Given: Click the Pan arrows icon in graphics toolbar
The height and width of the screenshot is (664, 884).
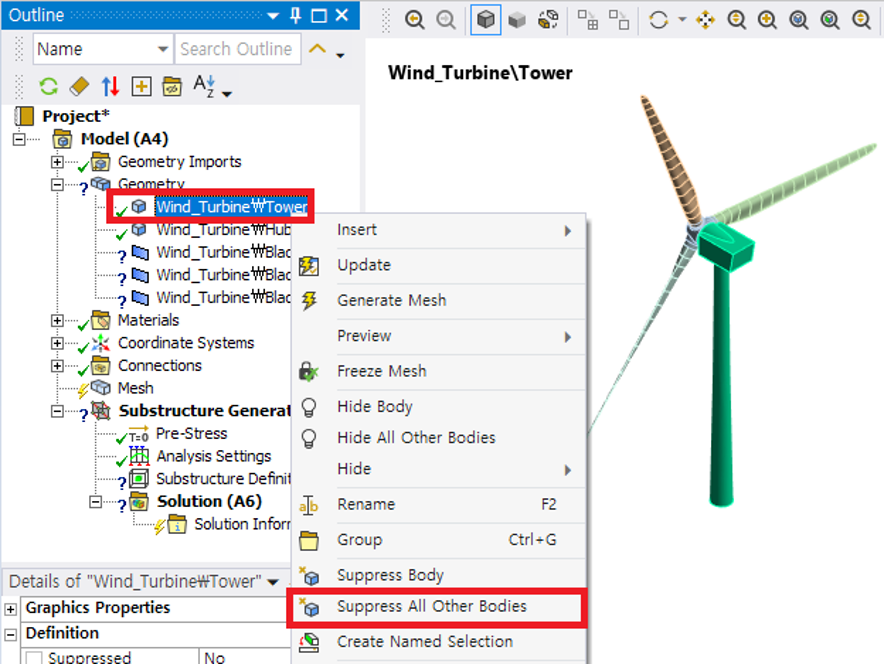Looking at the screenshot, I should point(705,20).
